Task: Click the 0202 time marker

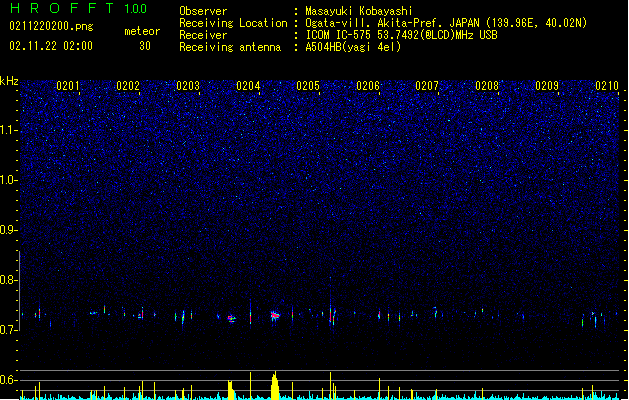Action: [128, 86]
